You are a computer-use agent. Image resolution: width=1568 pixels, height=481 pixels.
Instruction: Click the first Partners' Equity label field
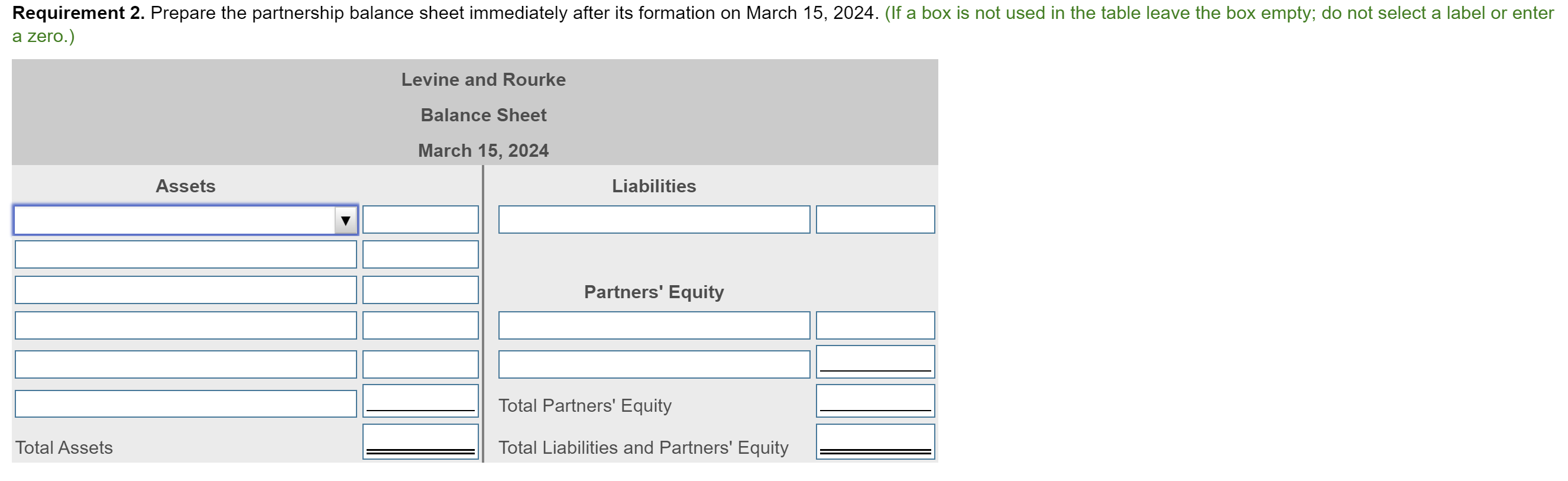point(654,326)
